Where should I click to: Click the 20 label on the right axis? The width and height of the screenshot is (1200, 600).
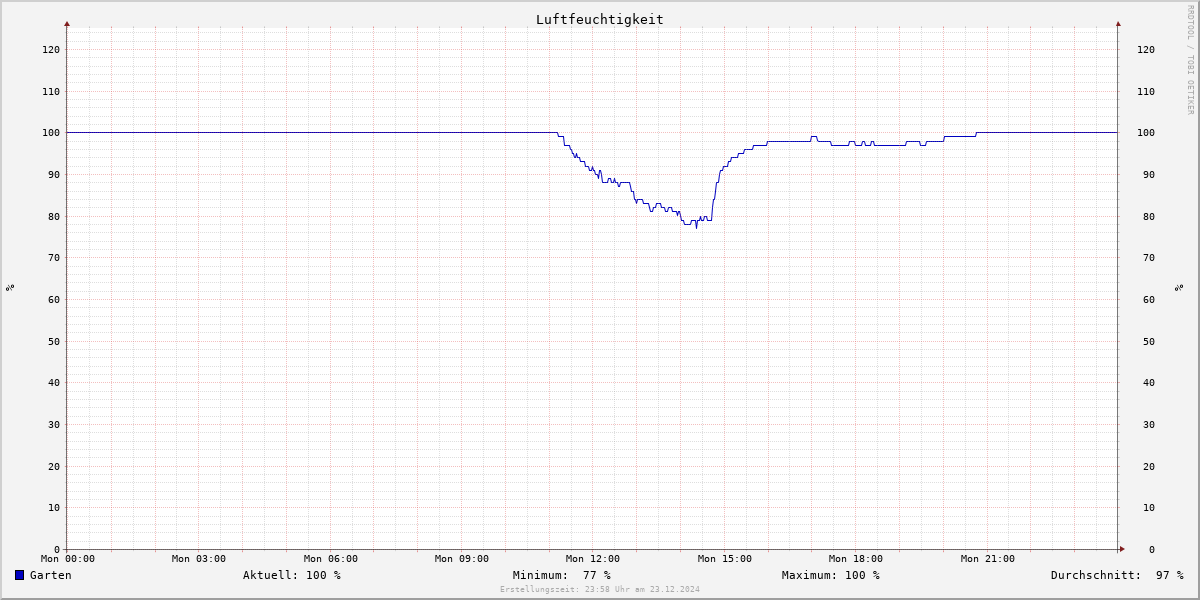1149,466
